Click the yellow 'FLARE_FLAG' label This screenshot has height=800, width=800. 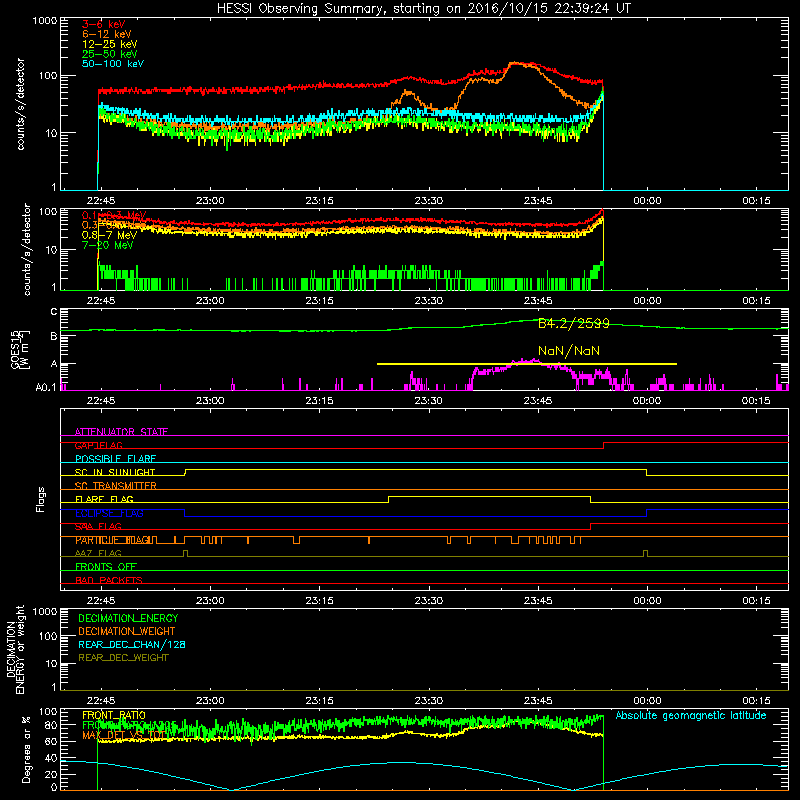(x=104, y=499)
